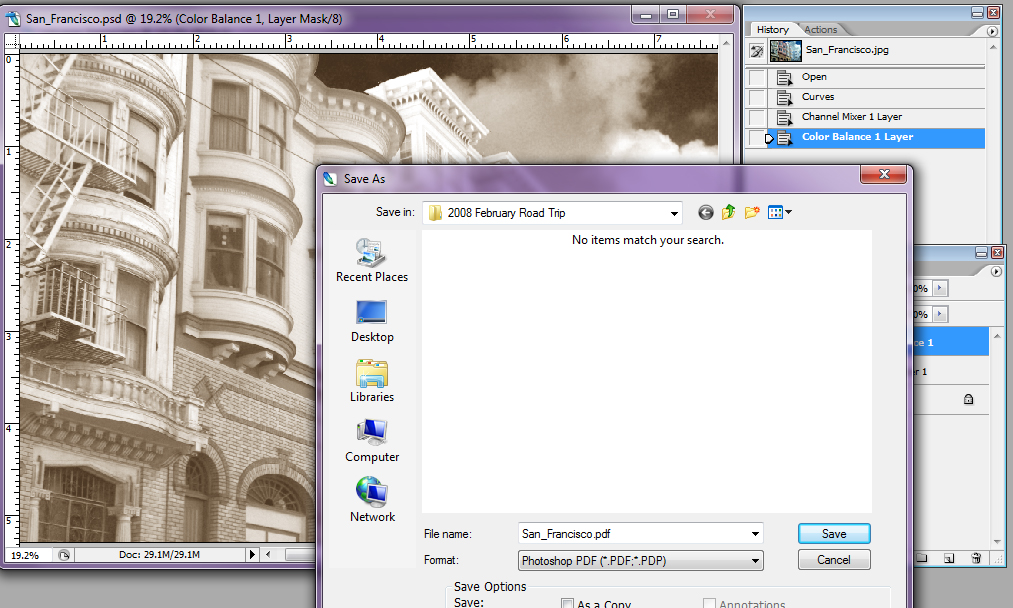Create a new folder in Save As dialog
Viewport: 1013px width, 608px height.
click(x=751, y=212)
